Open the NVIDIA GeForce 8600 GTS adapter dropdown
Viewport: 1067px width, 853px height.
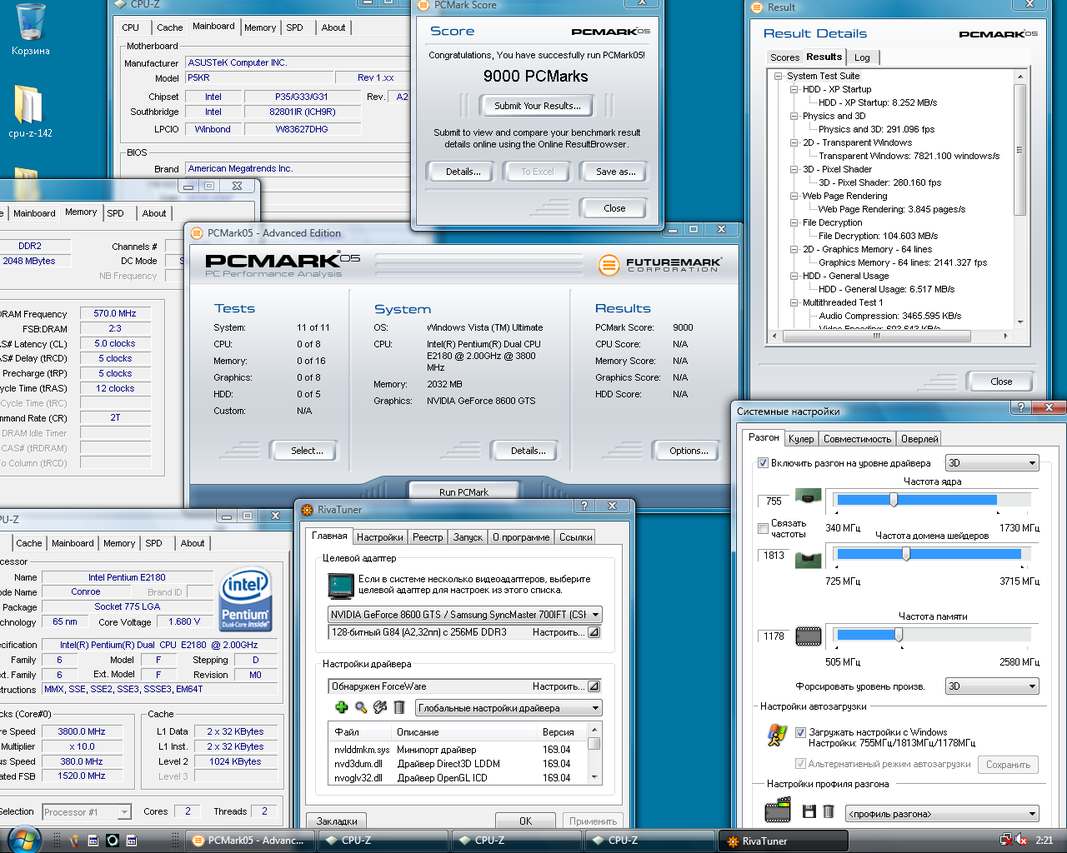pyautogui.click(x=465, y=614)
